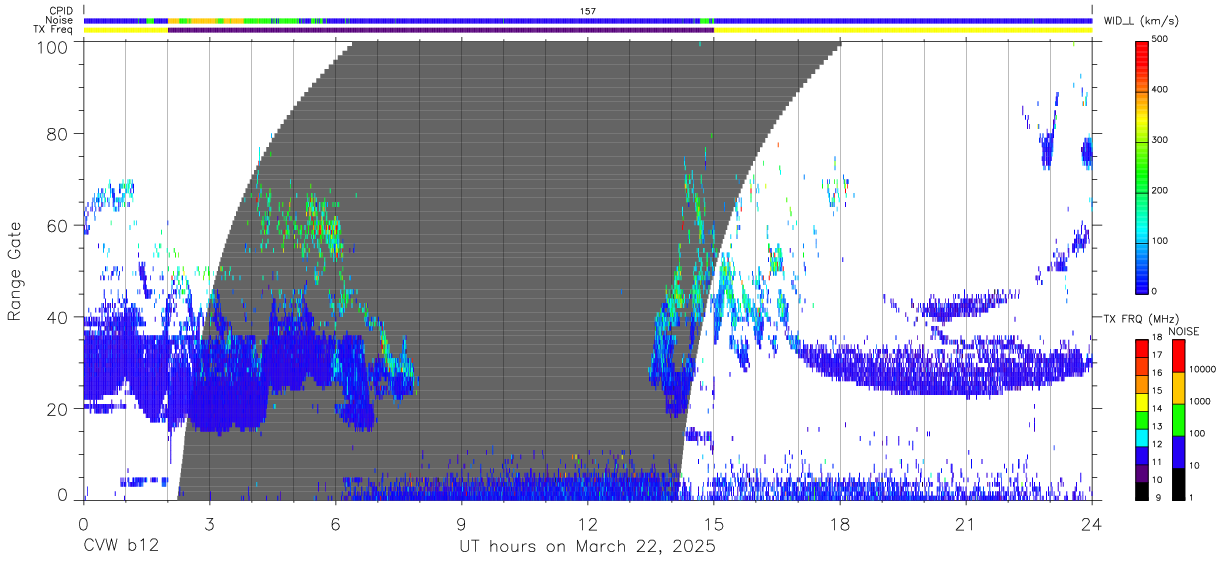The height and width of the screenshot is (567, 1228).
Task: Click the 9 hour tick on the UT axis
Action: pos(462,523)
